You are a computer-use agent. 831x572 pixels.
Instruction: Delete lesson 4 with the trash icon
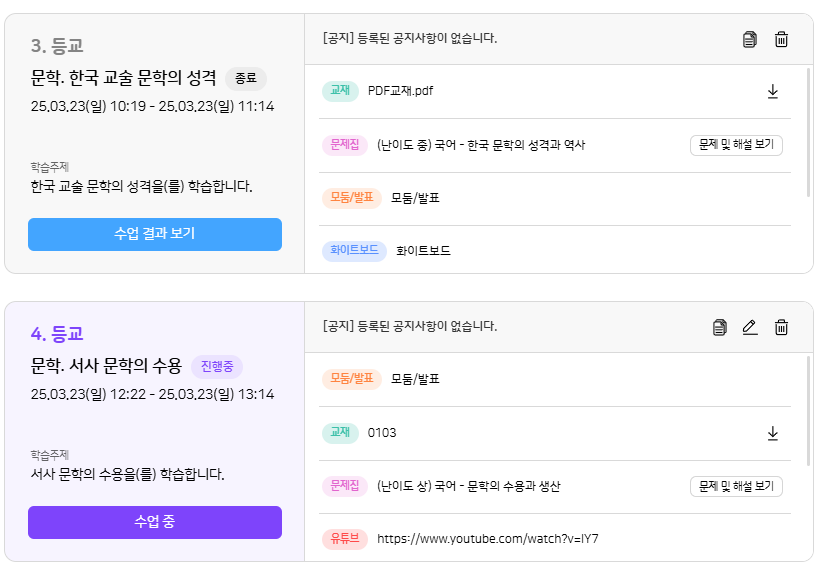[x=781, y=327]
